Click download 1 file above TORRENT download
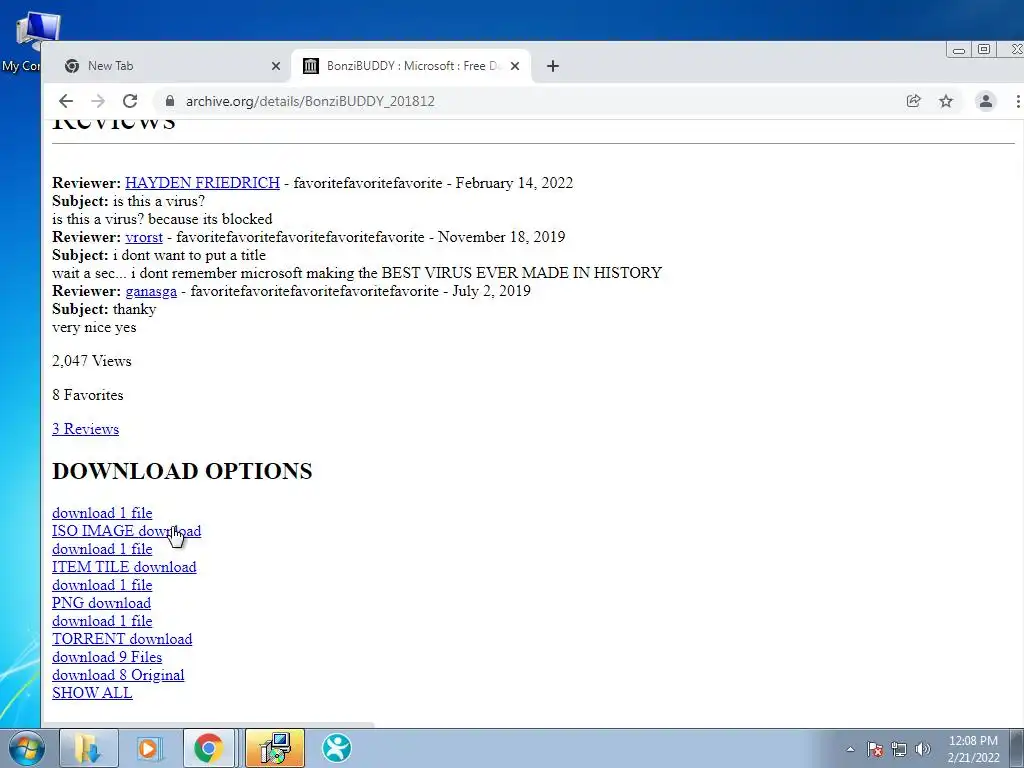Viewport: 1024px width, 768px height. pos(102,621)
